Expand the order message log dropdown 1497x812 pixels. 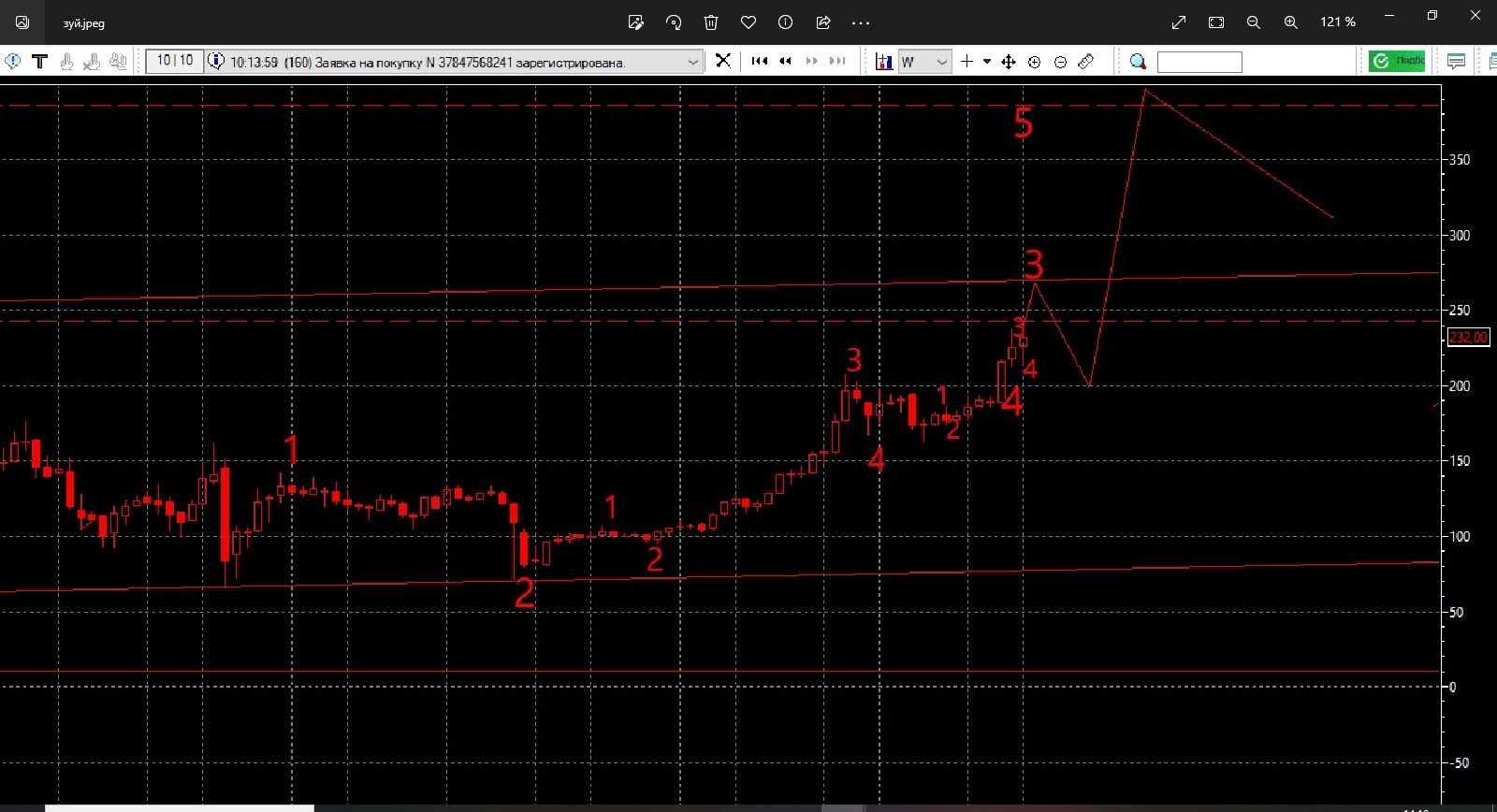[x=693, y=62]
